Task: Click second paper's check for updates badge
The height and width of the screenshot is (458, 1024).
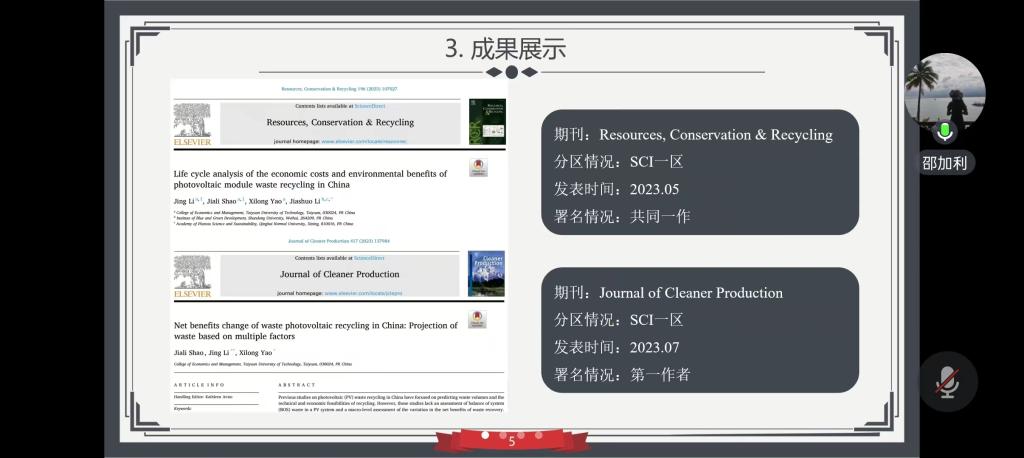Action: (478, 320)
